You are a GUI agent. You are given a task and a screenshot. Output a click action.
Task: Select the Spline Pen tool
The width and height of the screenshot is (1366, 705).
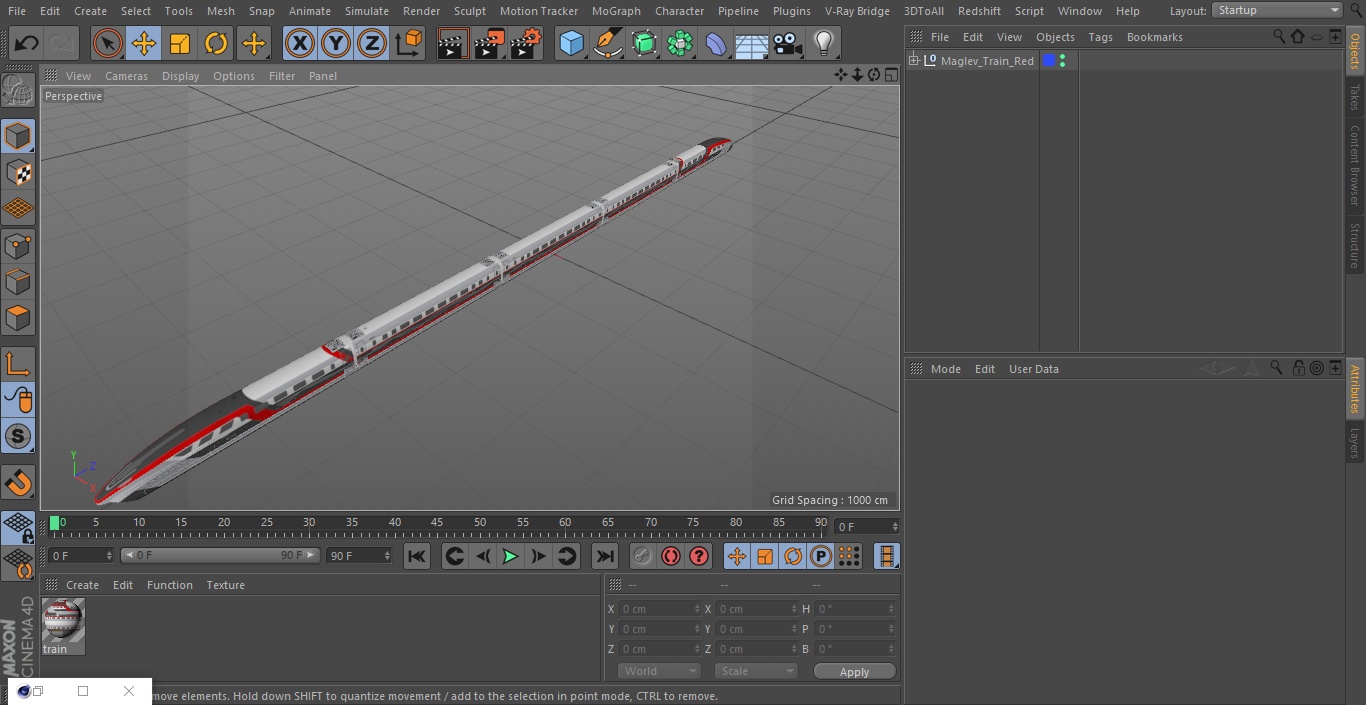coord(607,43)
